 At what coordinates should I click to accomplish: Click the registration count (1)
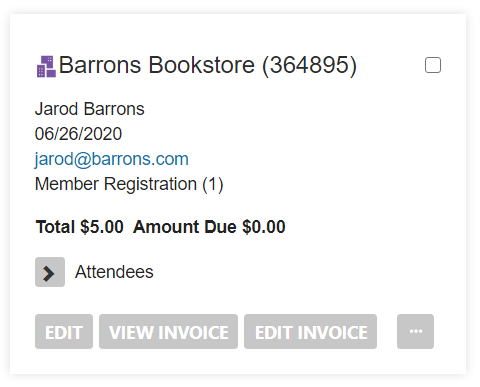click(x=213, y=184)
